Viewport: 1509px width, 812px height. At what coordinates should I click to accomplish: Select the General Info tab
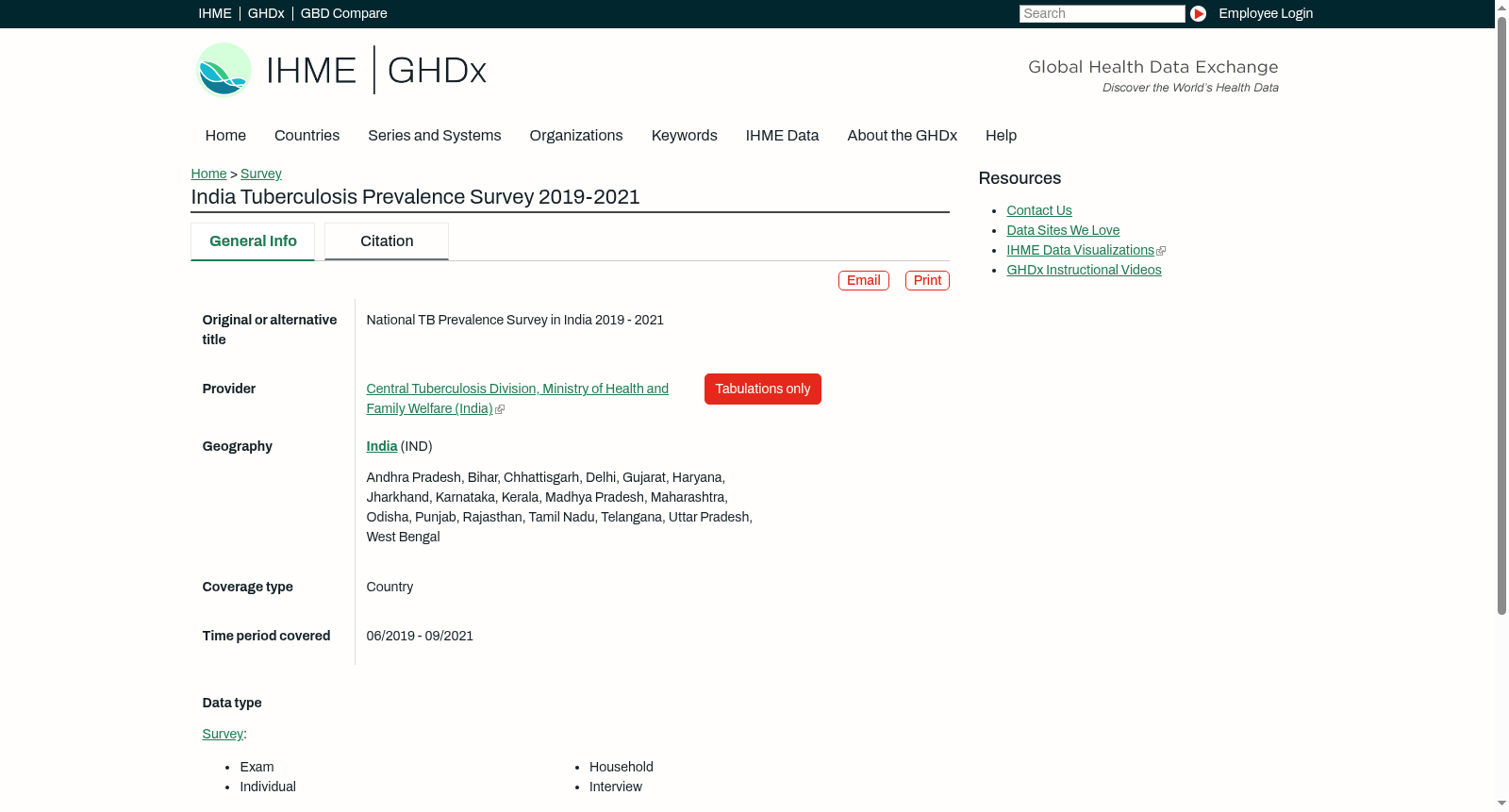pos(253,241)
